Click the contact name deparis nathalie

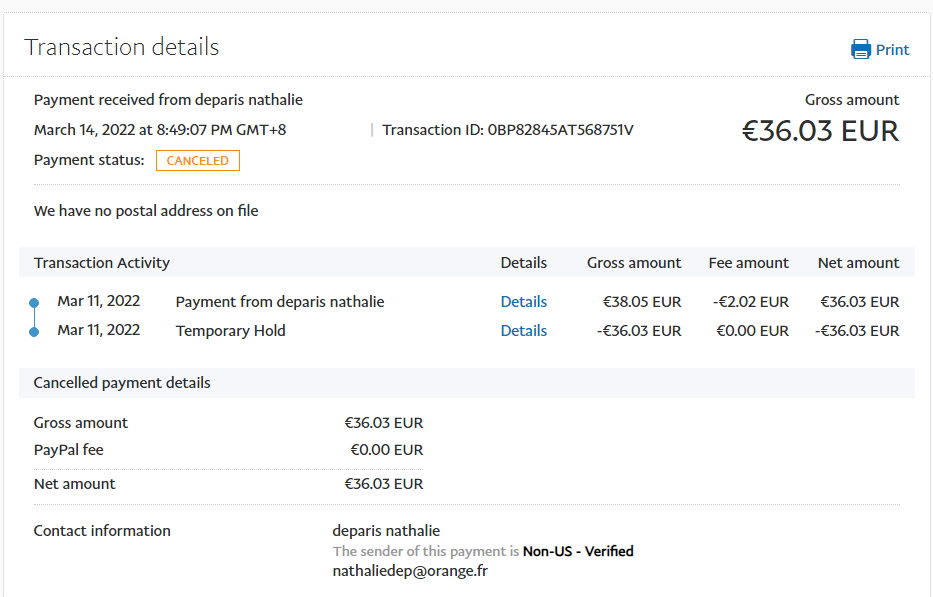pyautogui.click(x=386, y=531)
